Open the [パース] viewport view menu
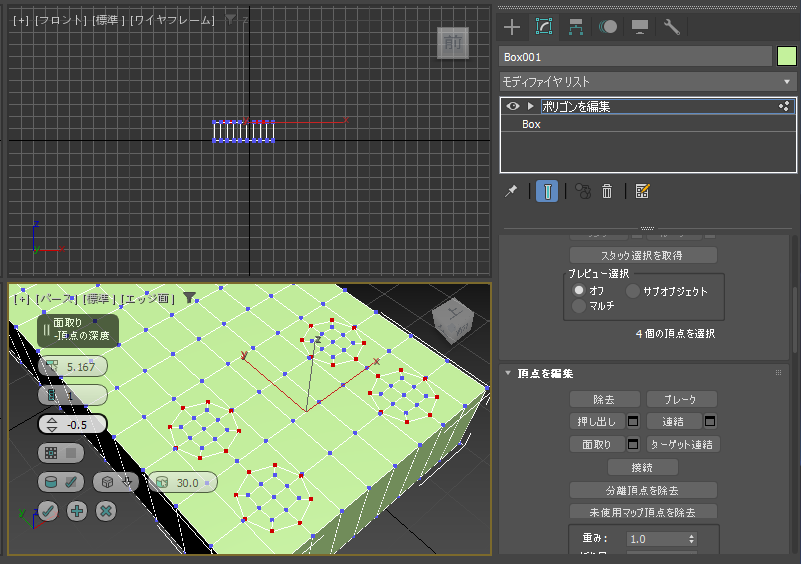This screenshot has height=564, width=801. pos(57,299)
